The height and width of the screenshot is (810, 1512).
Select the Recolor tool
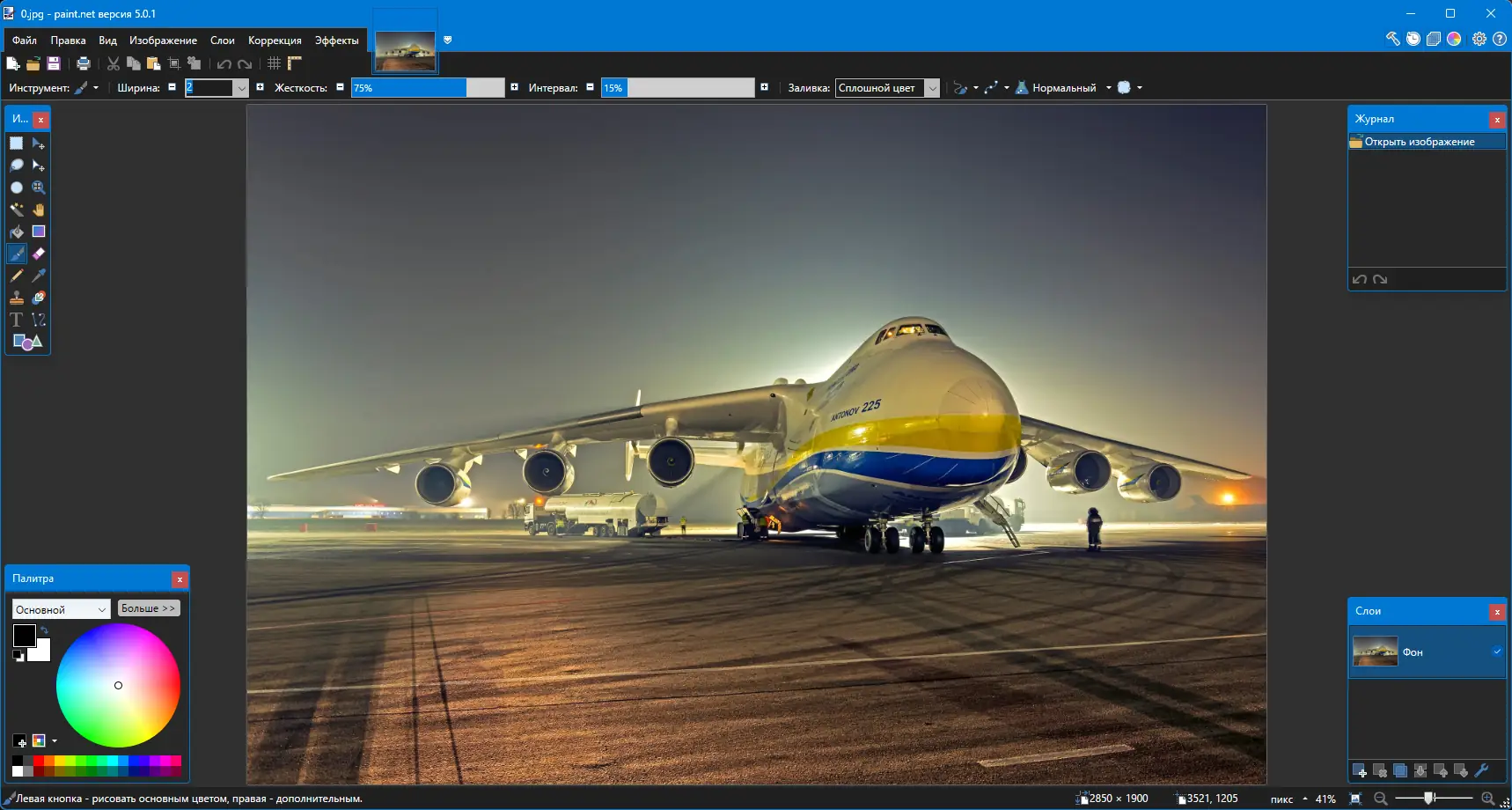point(39,298)
